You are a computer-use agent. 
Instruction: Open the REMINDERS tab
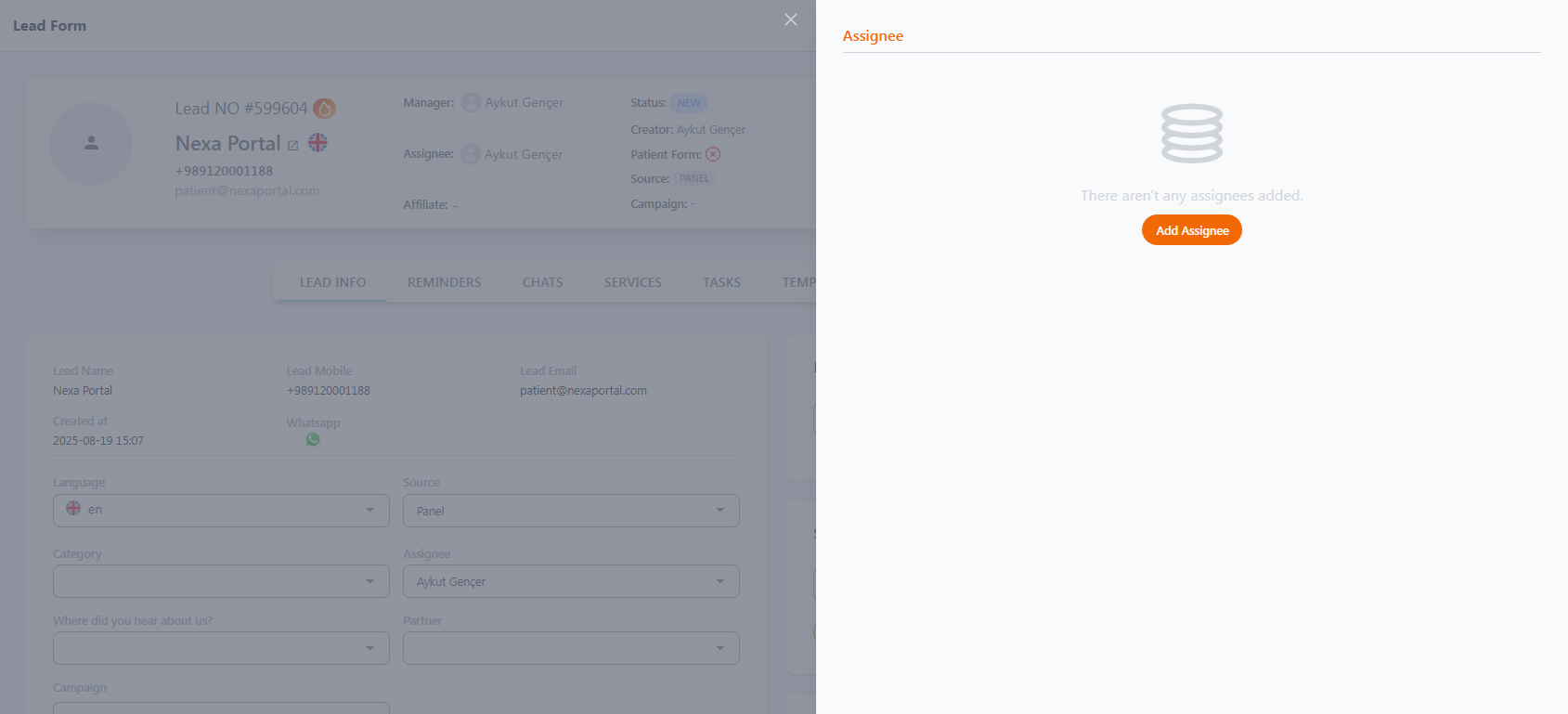[444, 282]
